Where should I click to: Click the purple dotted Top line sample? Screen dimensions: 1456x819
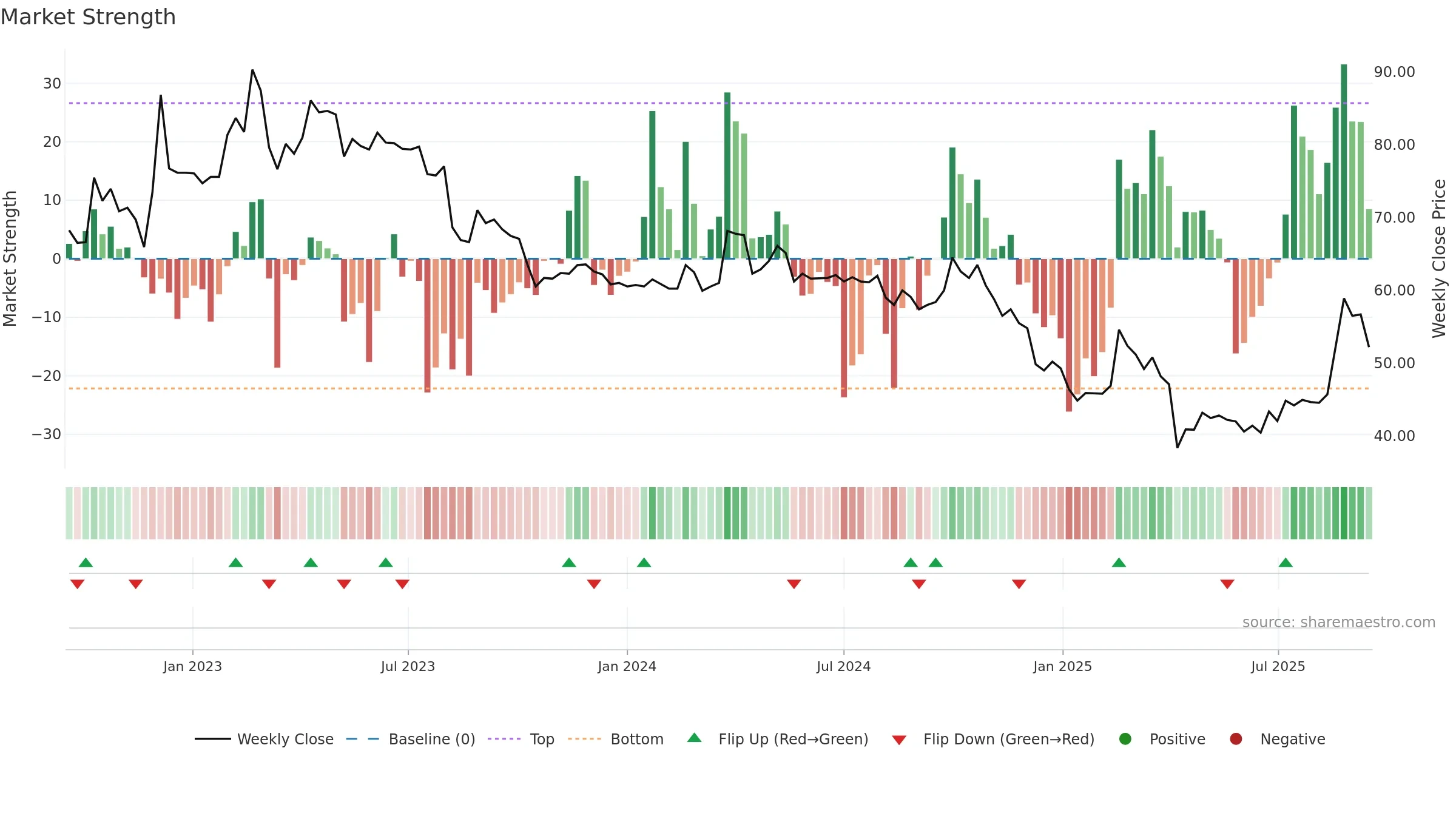click(x=504, y=739)
